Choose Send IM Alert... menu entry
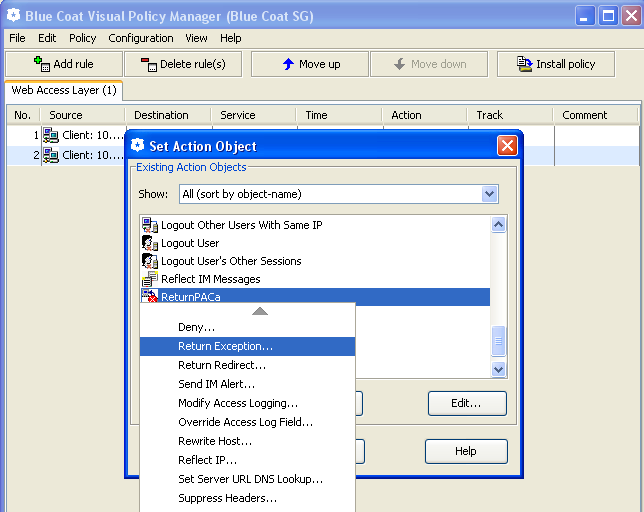The image size is (644, 512). (x=247, y=384)
